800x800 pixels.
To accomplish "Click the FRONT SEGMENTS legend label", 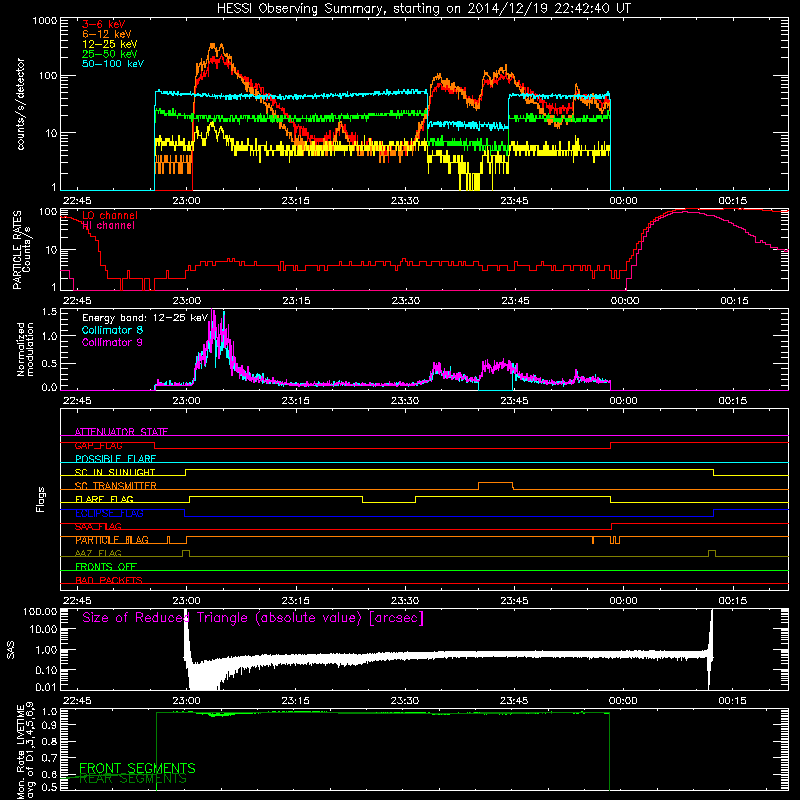I will pyautogui.click(x=137, y=768).
